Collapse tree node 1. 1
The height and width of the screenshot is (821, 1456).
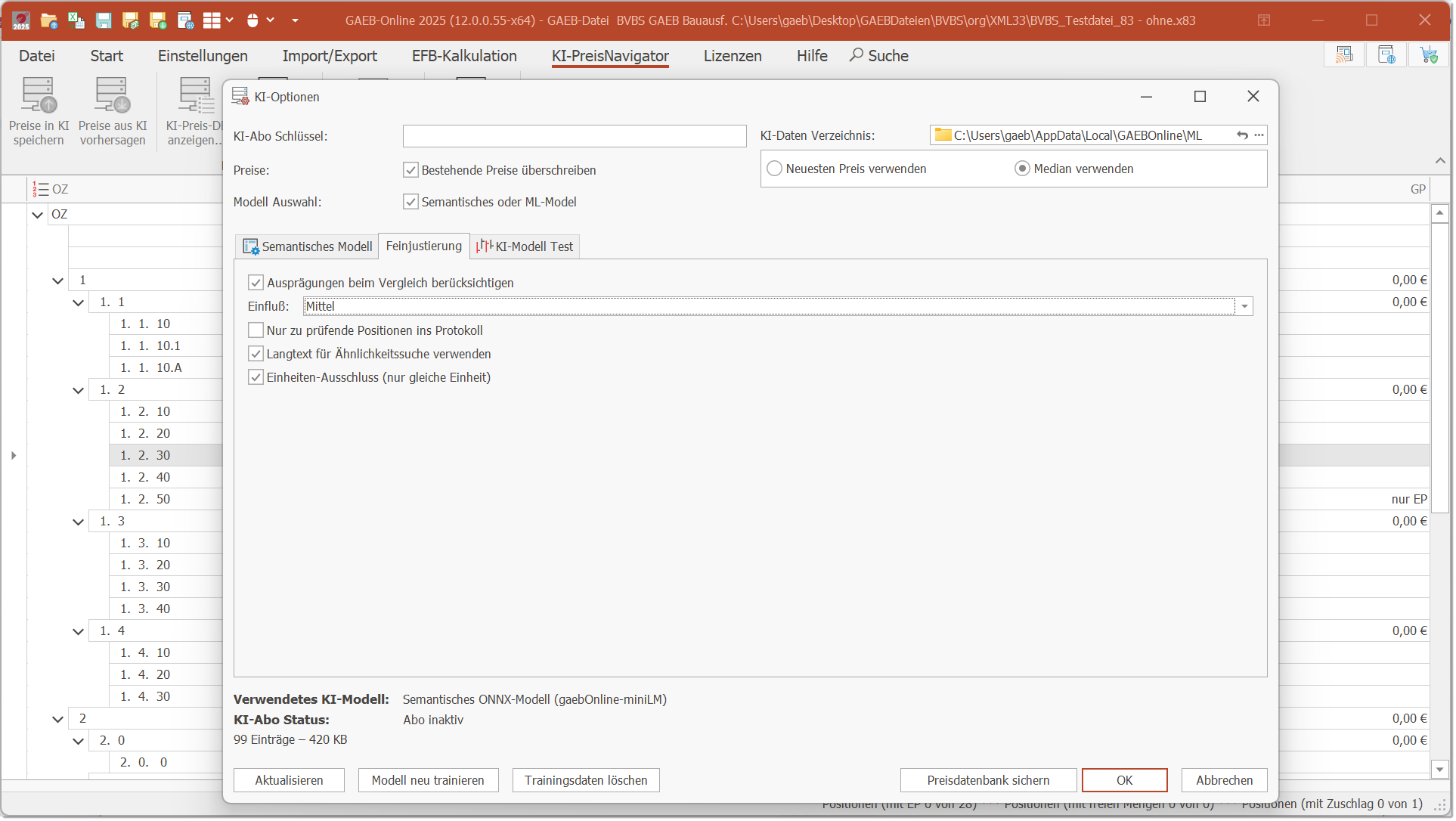tap(78, 302)
